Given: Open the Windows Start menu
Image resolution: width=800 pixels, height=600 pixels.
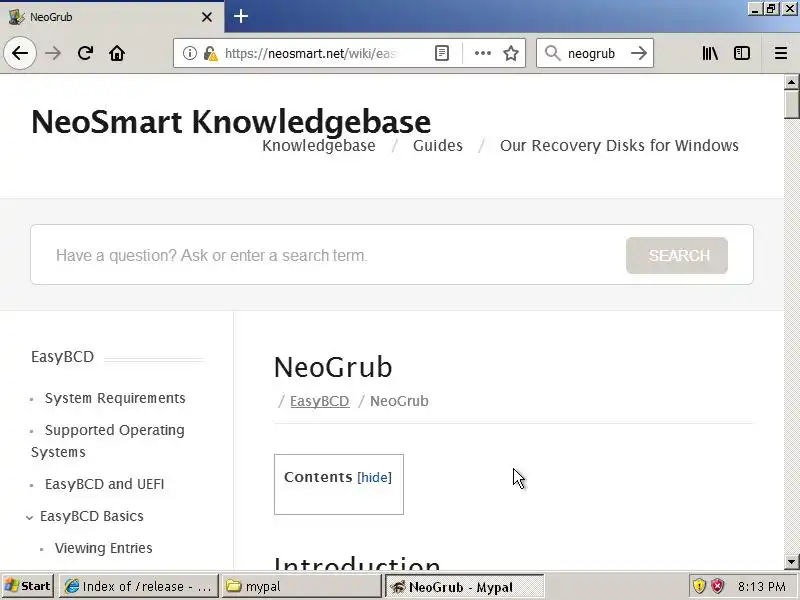Looking at the screenshot, I should click(28, 586).
